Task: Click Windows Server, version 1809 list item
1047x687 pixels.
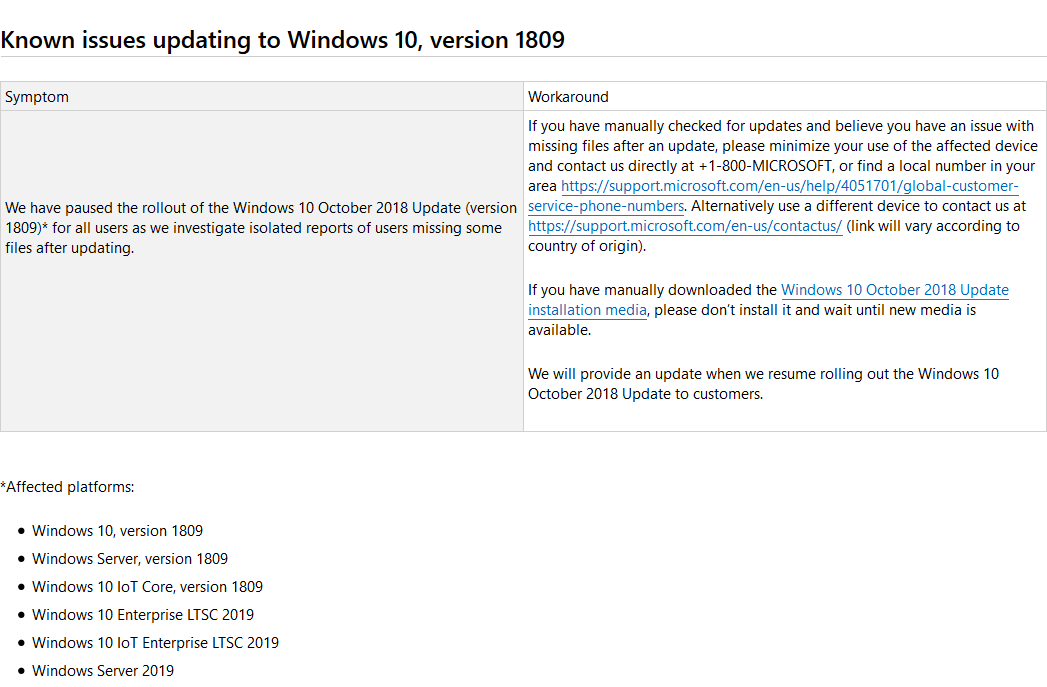Action: [x=130, y=559]
